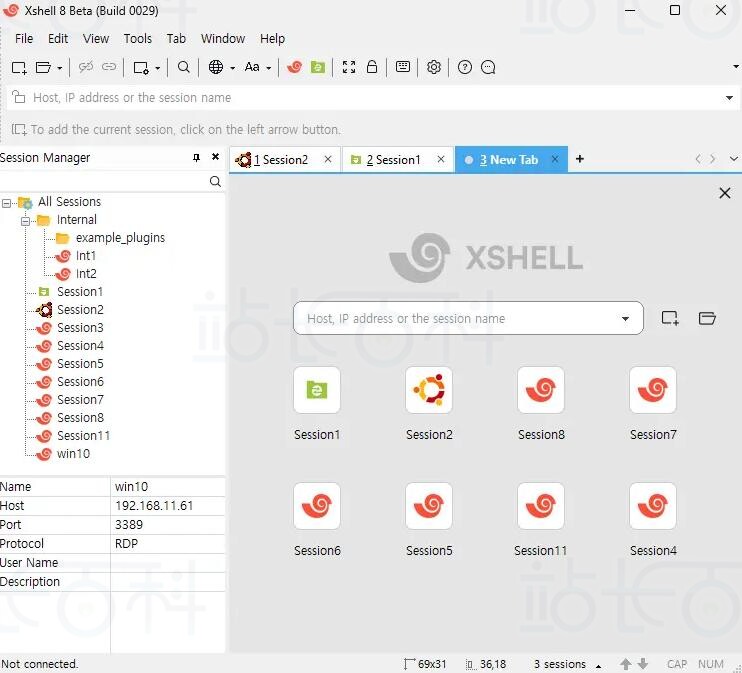Click the New session toolbar icon
The height and width of the screenshot is (673, 742).
(19, 68)
